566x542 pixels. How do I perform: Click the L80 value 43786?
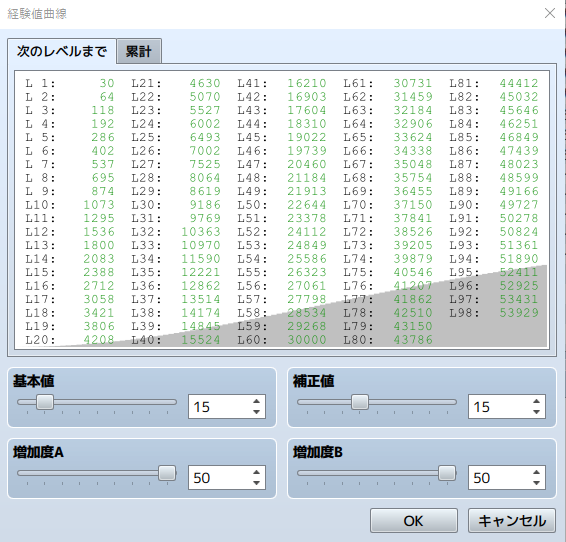413,340
